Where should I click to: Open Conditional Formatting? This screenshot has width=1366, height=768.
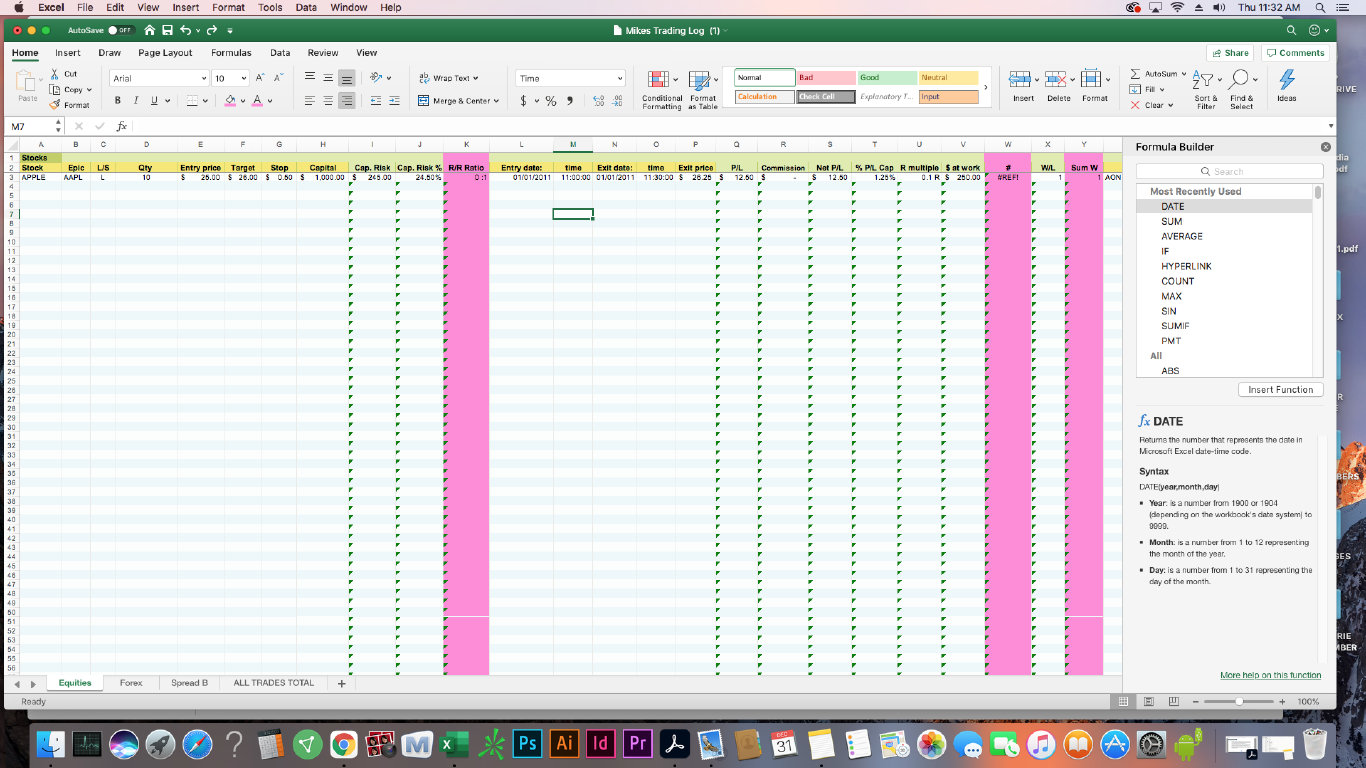[x=661, y=89]
